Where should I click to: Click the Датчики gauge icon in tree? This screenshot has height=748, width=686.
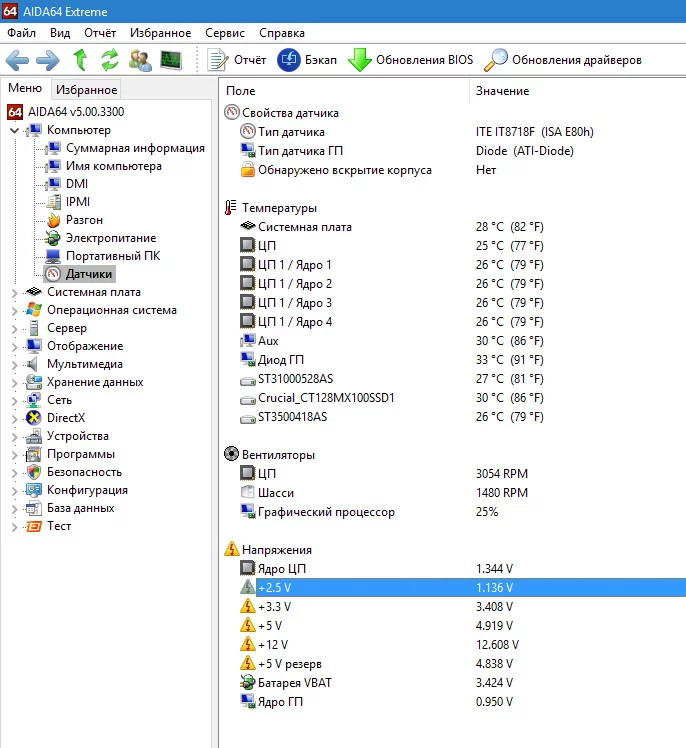(x=53, y=274)
